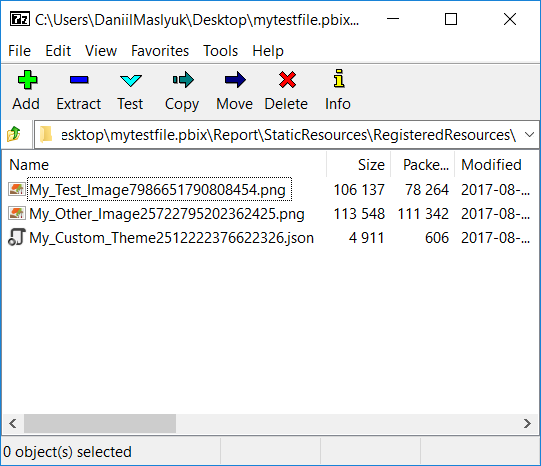Open the File menu
This screenshot has width=541, height=466.
pos(19,51)
